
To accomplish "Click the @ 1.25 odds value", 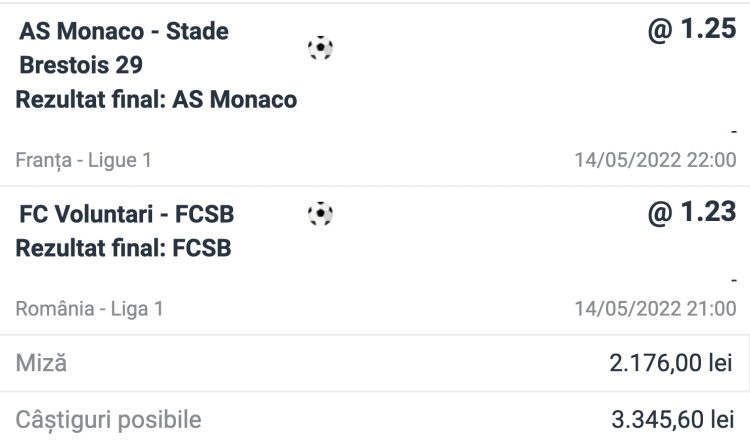I will (x=692, y=29).
